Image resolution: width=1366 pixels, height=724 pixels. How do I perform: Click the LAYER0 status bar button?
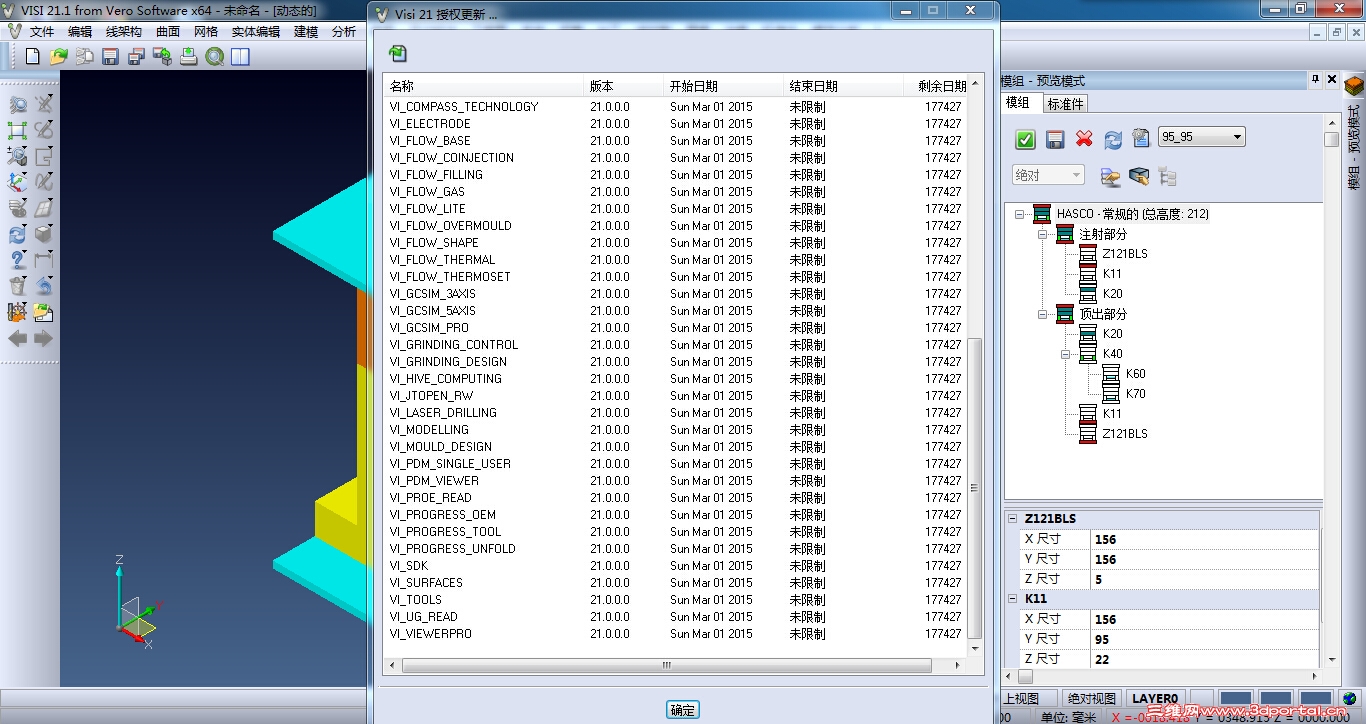1154,699
